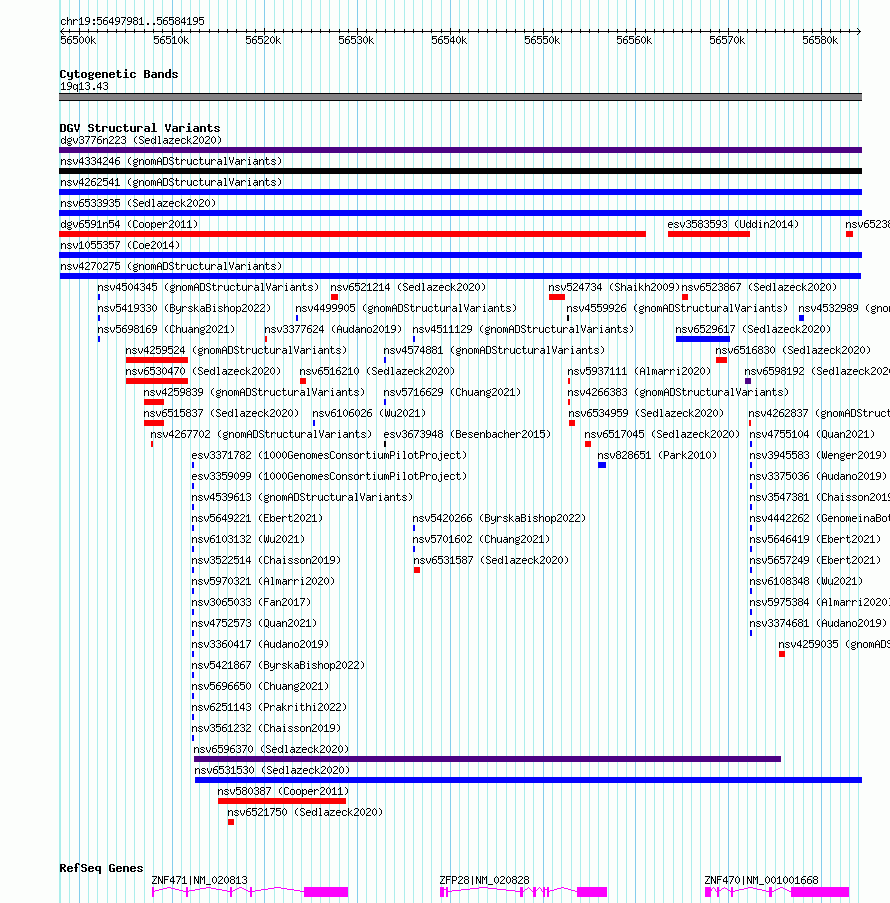890x903 pixels.
Task: Click nsv5698169 (Chuang2021) label
Action: tap(166, 329)
